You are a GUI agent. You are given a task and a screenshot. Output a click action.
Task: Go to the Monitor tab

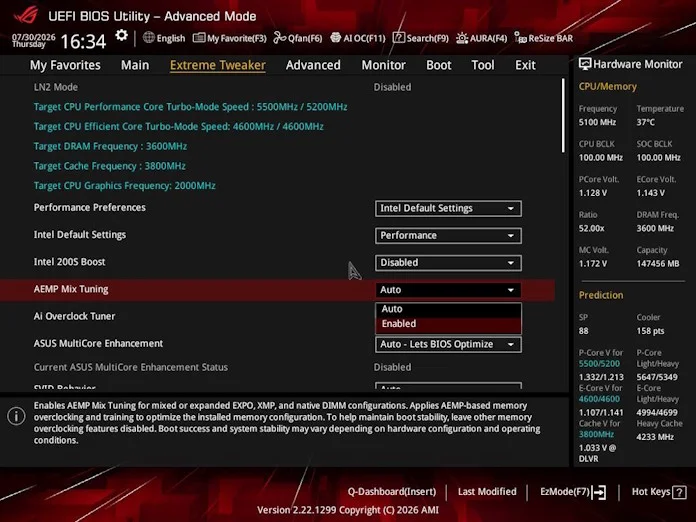(384, 65)
